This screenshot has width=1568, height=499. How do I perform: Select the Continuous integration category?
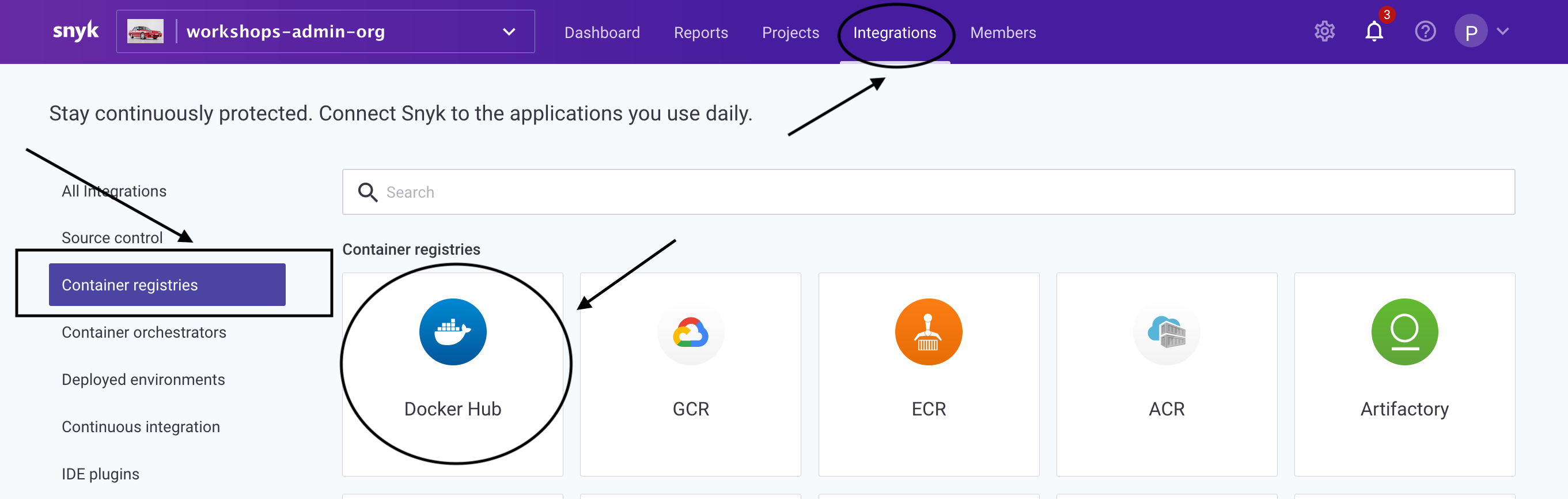pyautogui.click(x=141, y=426)
